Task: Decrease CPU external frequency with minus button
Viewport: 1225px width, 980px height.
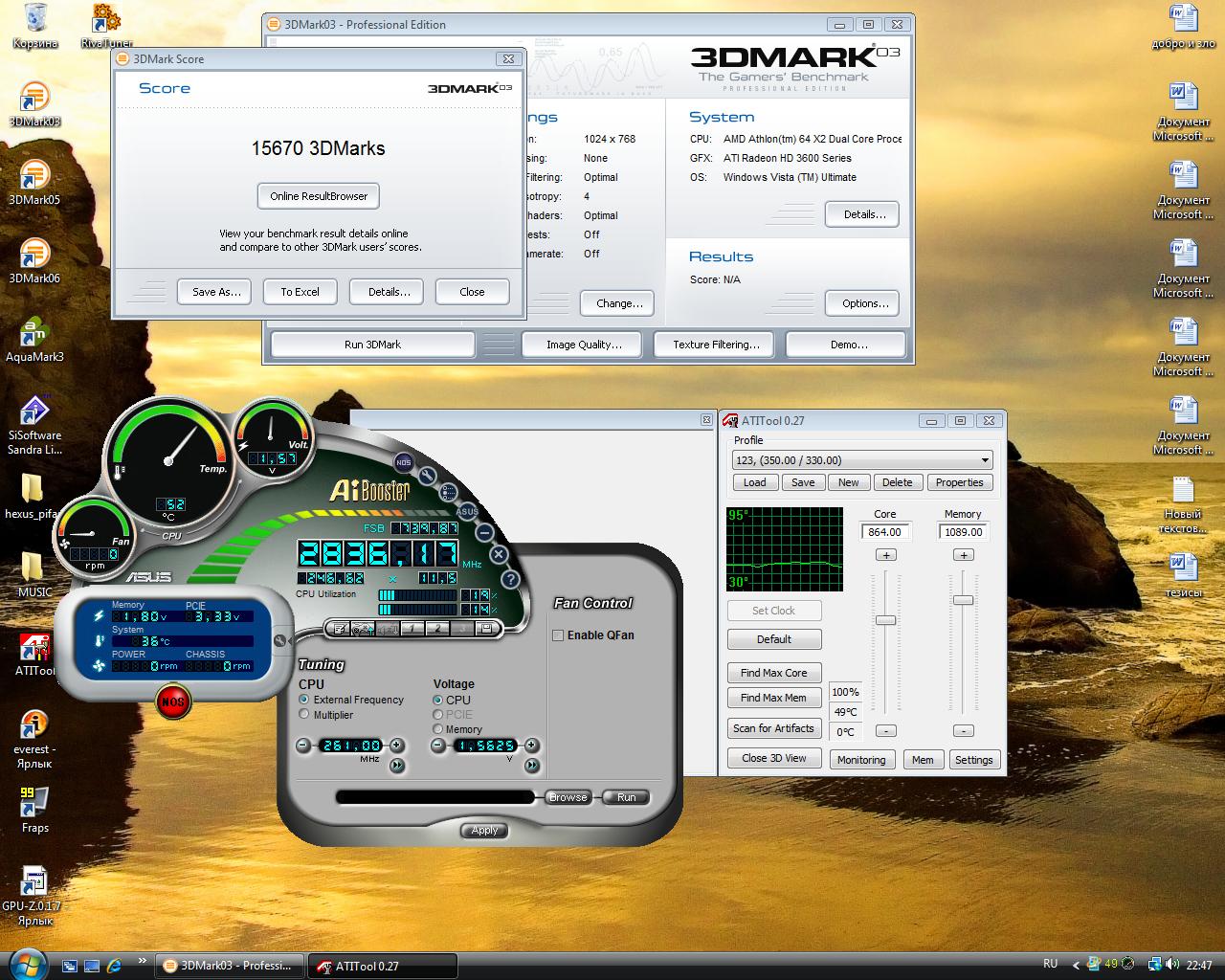Action: tap(303, 746)
